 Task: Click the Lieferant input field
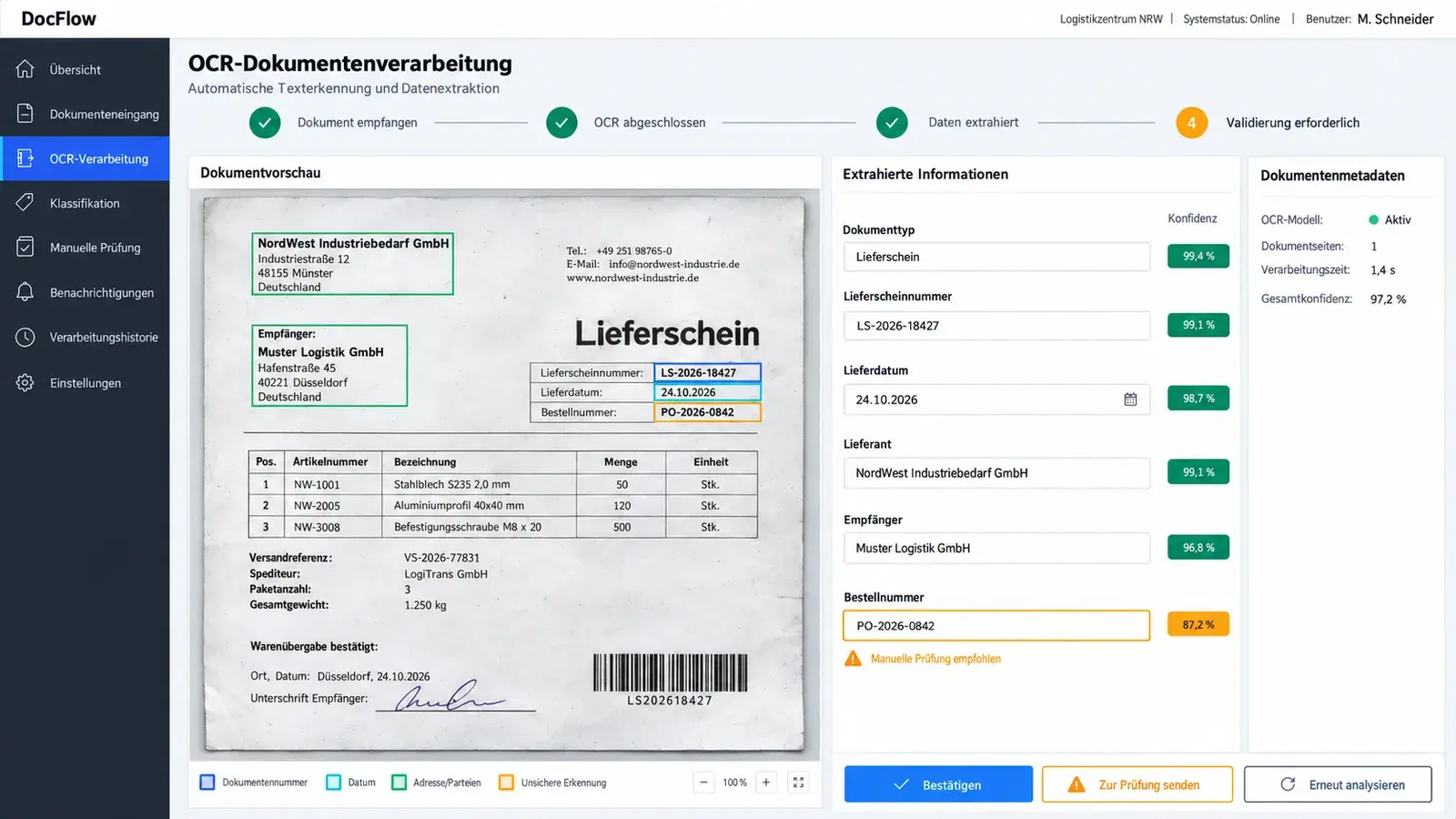click(996, 473)
